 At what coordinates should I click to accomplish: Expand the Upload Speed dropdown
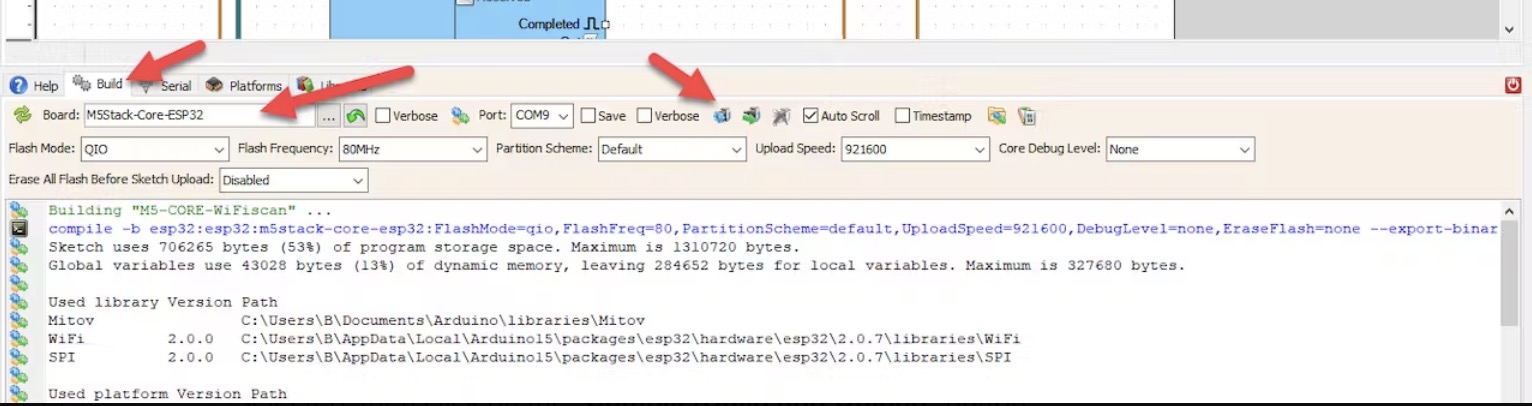914,150
